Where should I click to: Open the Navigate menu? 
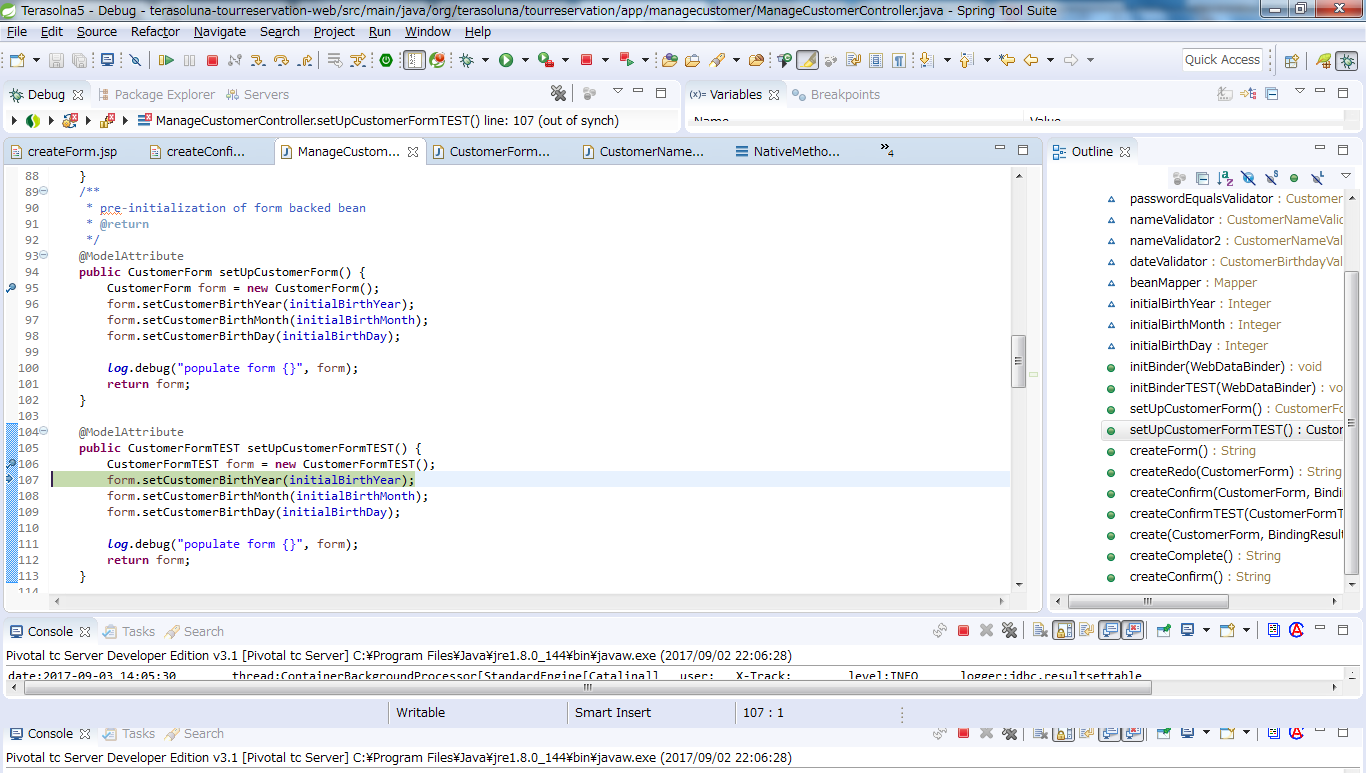click(220, 31)
